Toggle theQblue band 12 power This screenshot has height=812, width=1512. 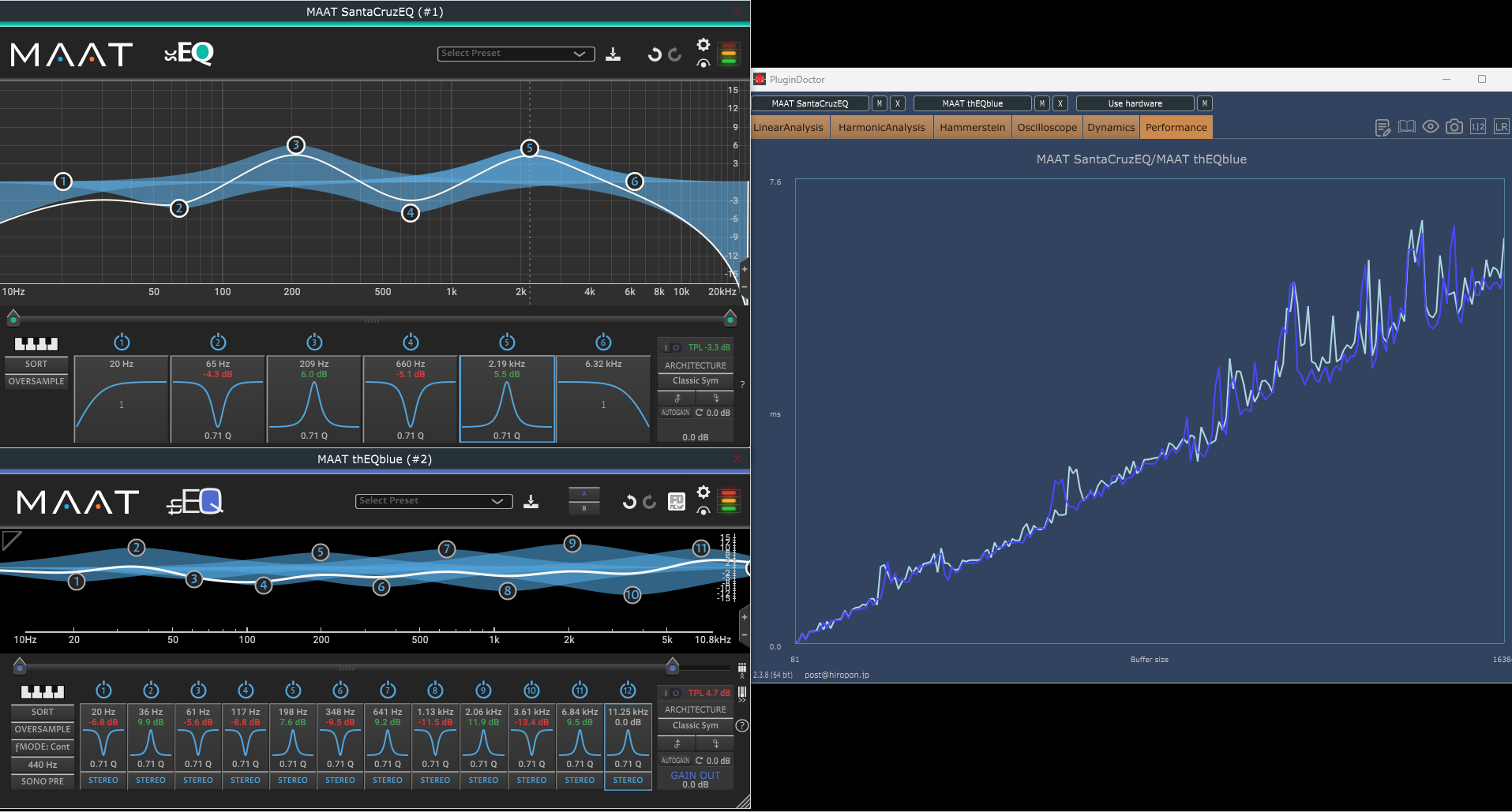coord(628,690)
